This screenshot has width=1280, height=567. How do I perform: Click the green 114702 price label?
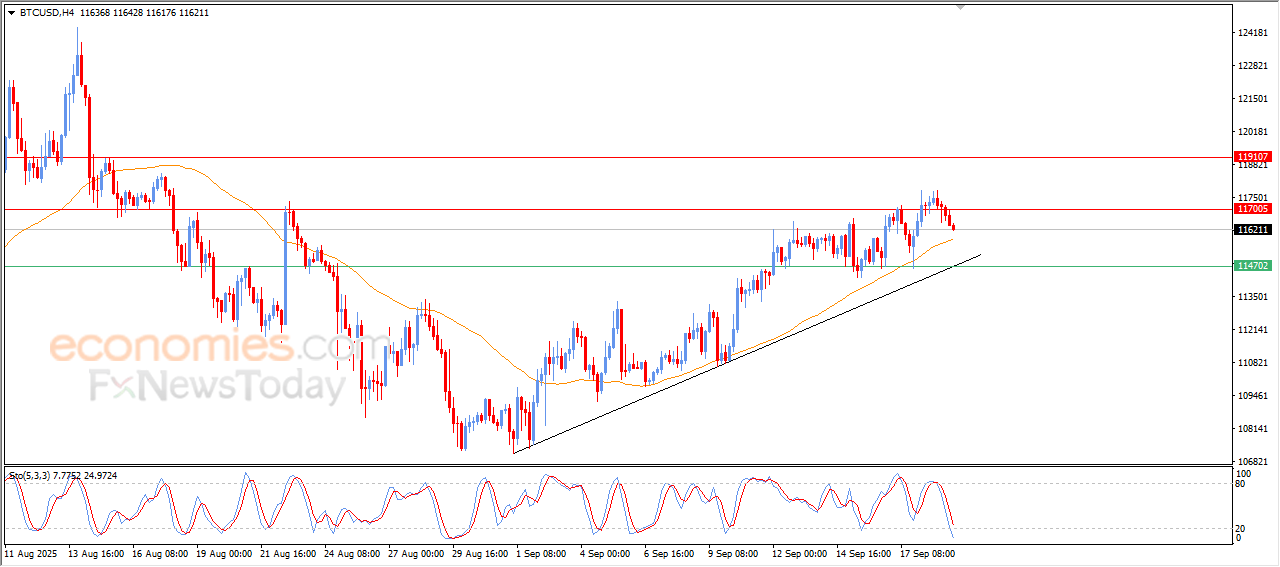coord(1253,266)
